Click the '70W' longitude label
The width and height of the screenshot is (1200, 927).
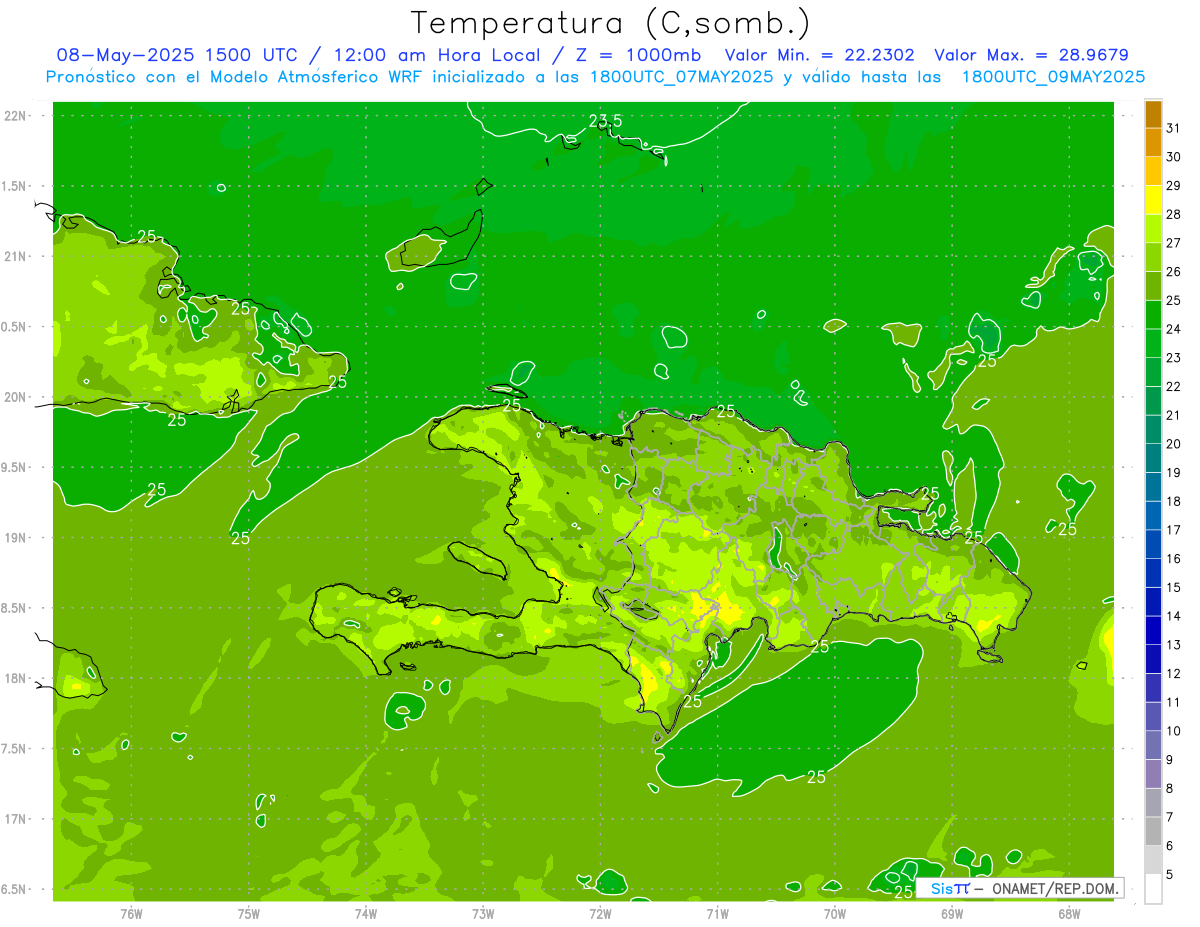pos(835,914)
